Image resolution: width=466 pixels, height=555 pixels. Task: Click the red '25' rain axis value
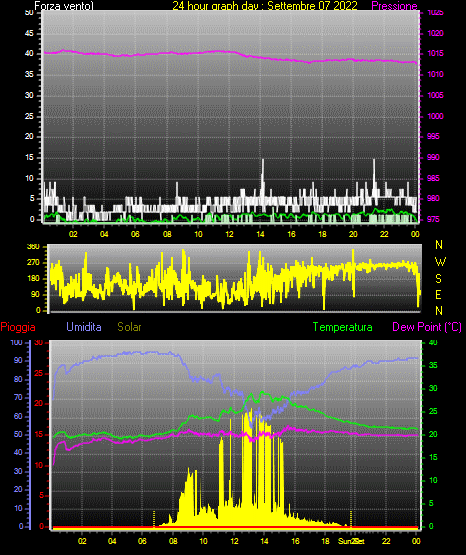(39, 373)
